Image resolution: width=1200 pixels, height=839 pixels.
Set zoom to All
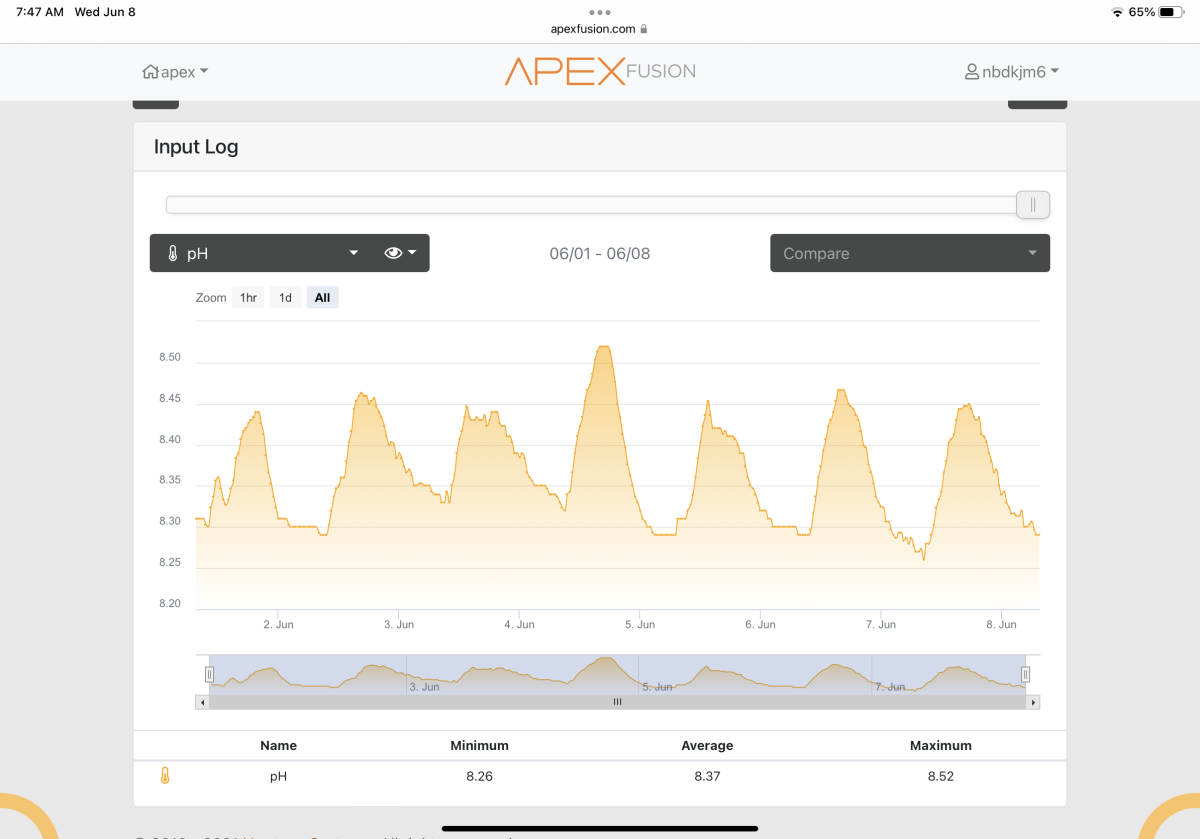pos(322,298)
